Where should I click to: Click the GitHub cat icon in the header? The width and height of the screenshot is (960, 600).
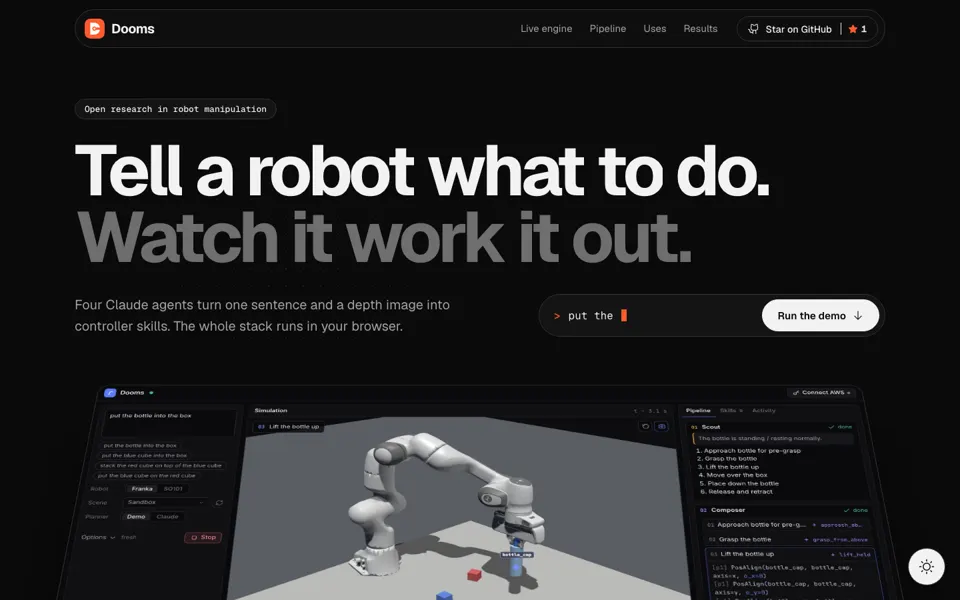[754, 29]
